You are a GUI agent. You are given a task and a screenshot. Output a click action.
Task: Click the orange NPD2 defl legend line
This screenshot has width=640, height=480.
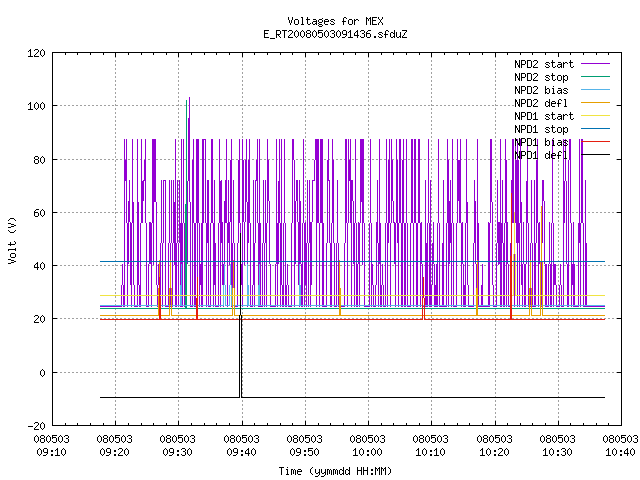point(595,102)
